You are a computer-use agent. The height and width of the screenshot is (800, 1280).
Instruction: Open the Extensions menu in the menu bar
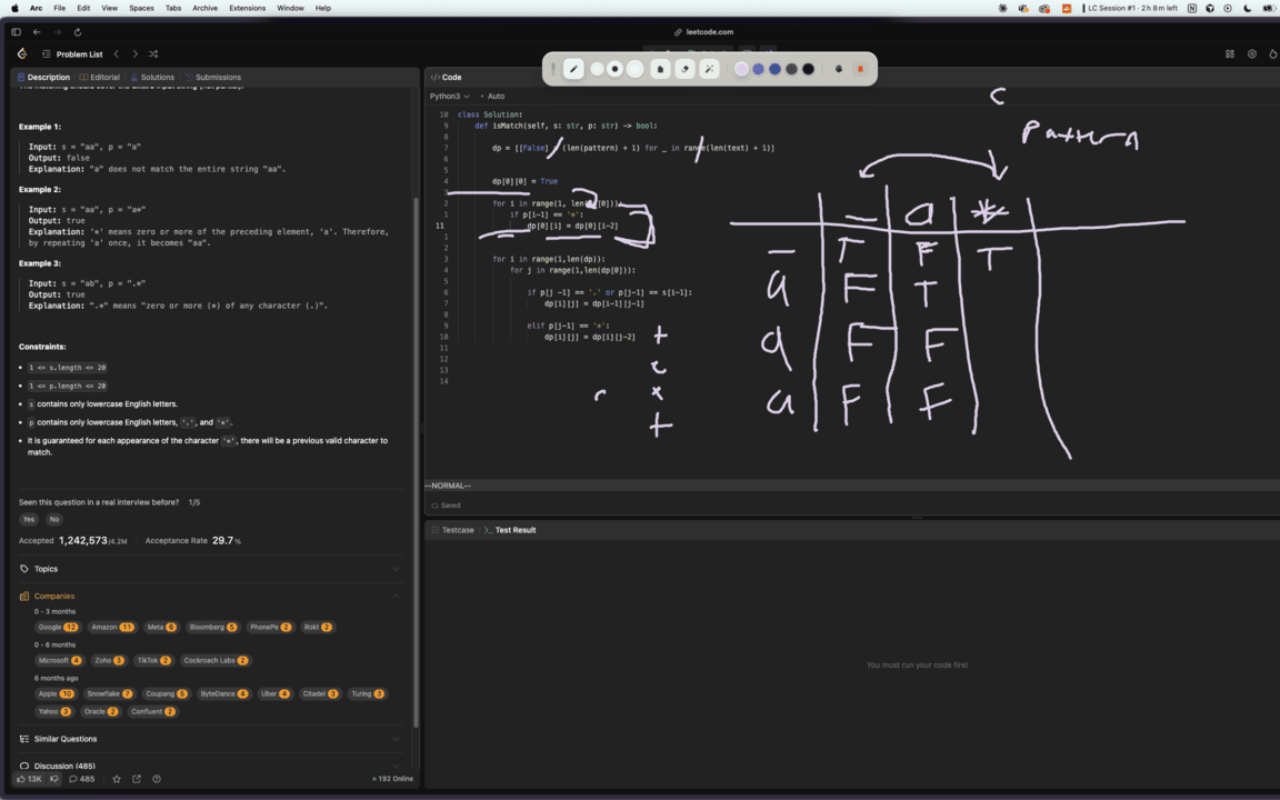click(x=247, y=8)
